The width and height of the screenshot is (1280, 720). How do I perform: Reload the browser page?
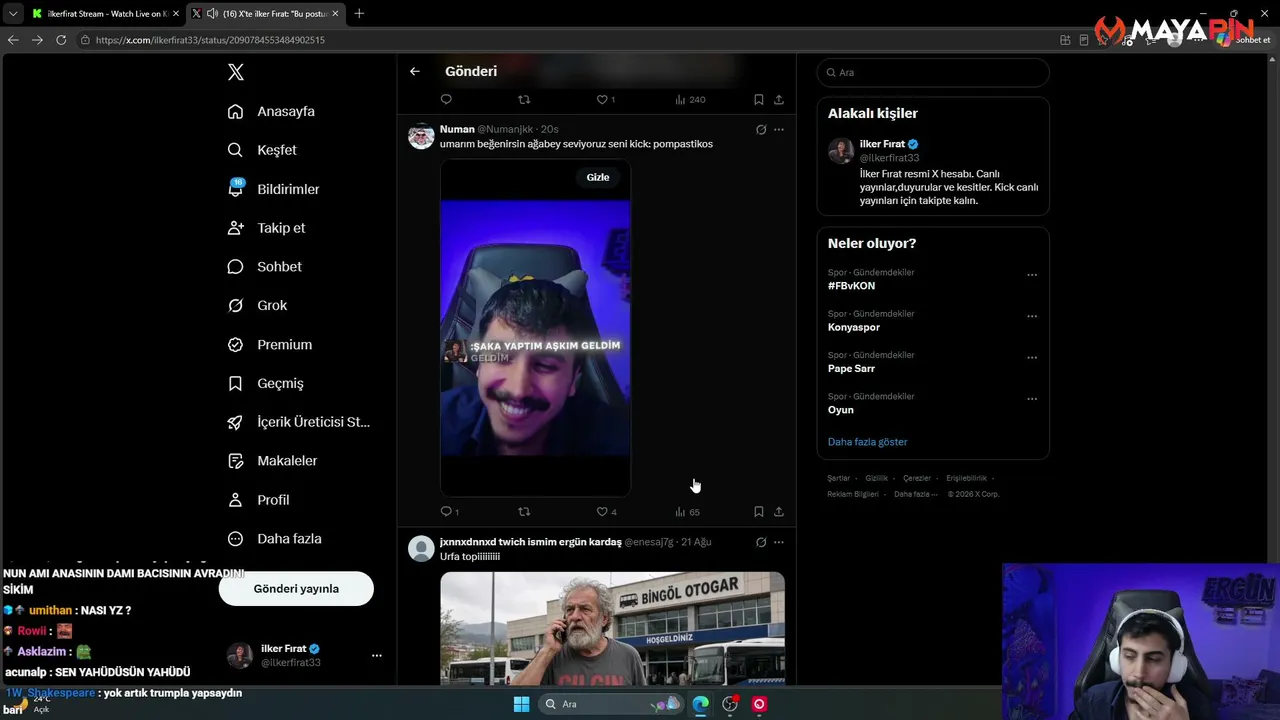tap(61, 40)
